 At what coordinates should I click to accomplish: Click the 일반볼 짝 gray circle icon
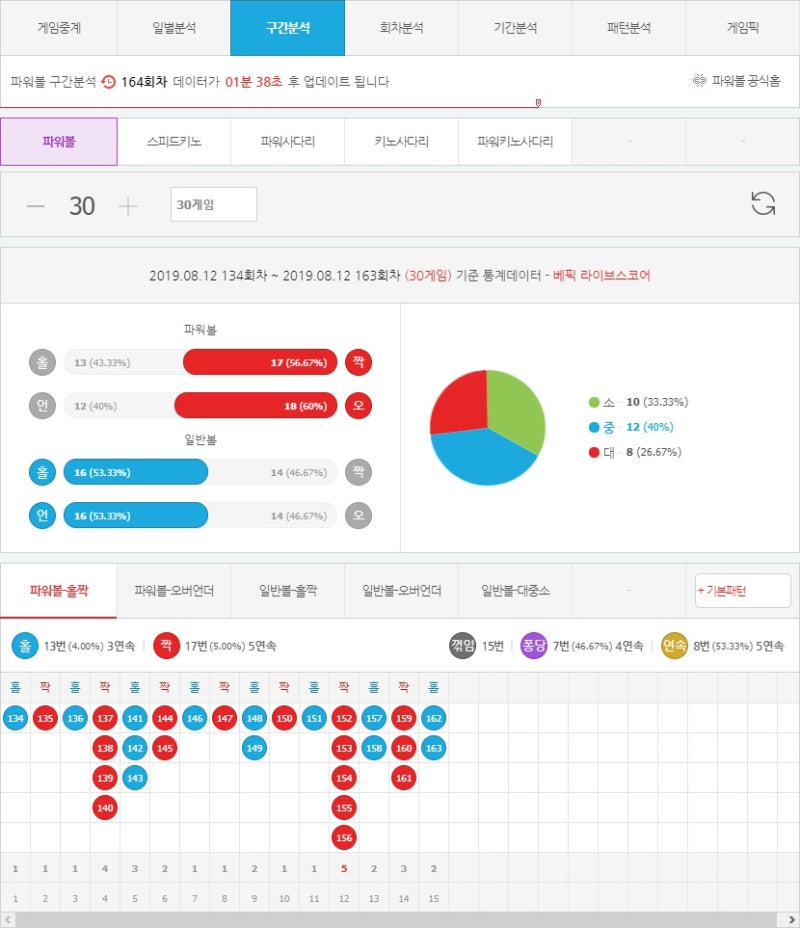pyautogui.click(x=359, y=472)
